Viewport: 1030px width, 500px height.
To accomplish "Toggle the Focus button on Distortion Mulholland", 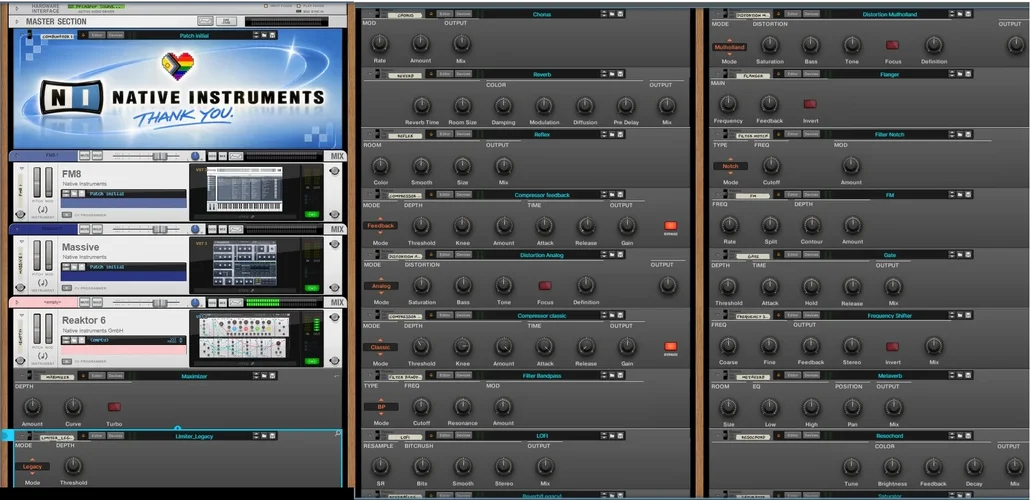I will [x=892, y=45].
